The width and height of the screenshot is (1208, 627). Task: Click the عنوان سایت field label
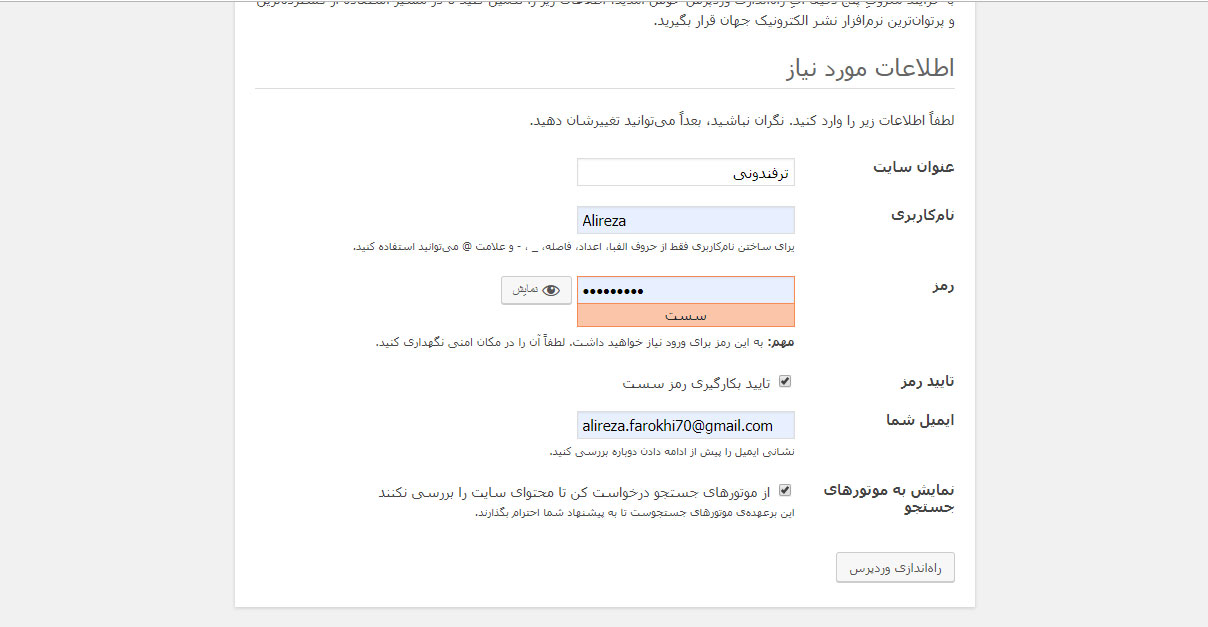pyautogui.click(x=913, y=167)
